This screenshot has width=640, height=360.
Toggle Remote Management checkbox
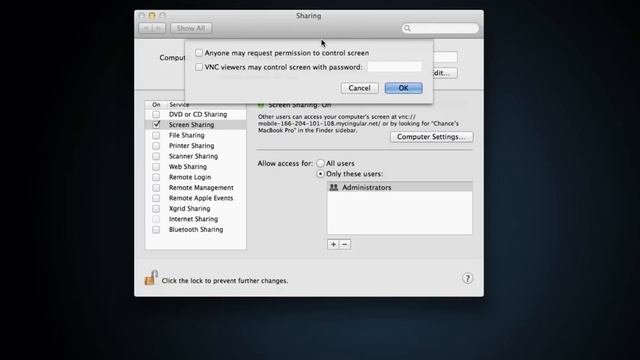(x=156, y=188)
